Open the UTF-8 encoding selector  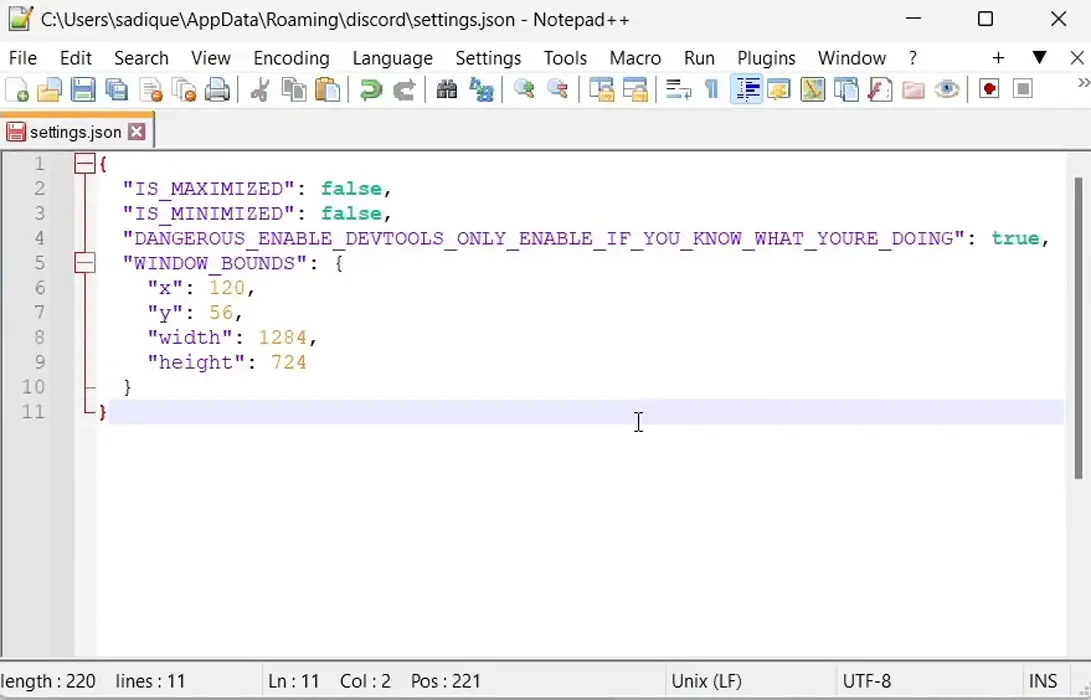pos(867,681)
